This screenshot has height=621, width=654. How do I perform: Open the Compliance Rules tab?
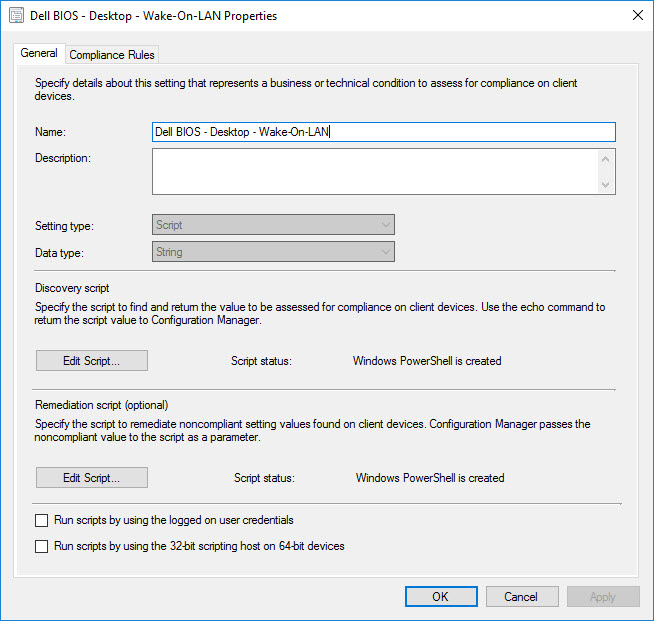pyautogui.click(x=112, y=55)
